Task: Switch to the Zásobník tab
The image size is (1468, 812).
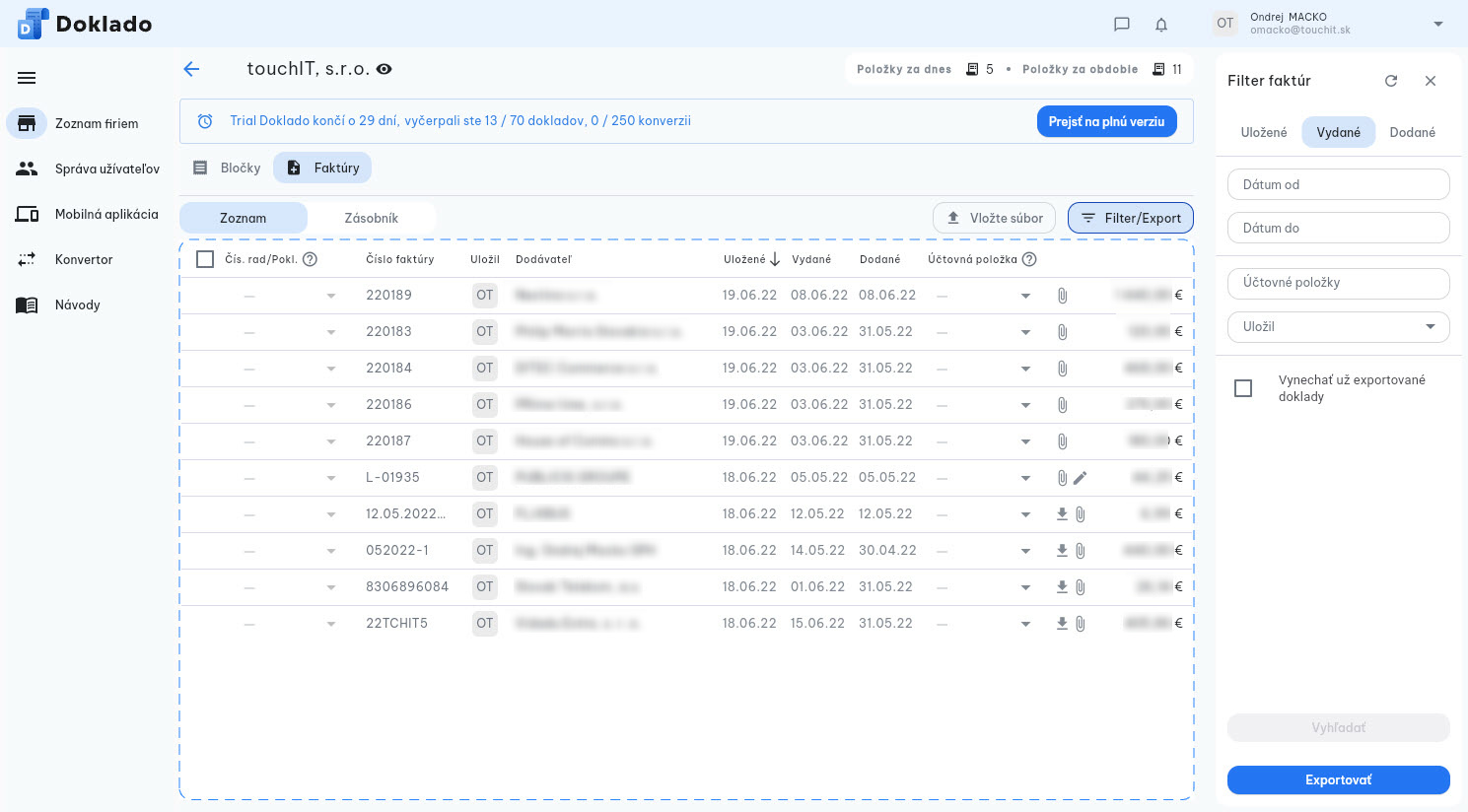Action: pos(371,218)
